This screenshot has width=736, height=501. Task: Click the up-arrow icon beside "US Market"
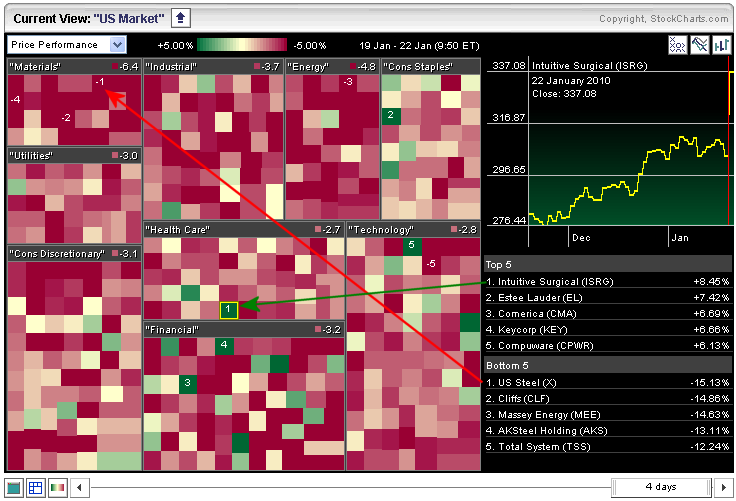180,19
